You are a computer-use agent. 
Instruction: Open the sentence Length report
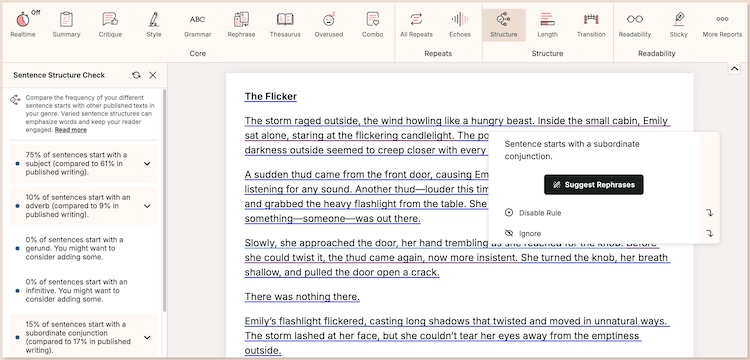(547, 24)
